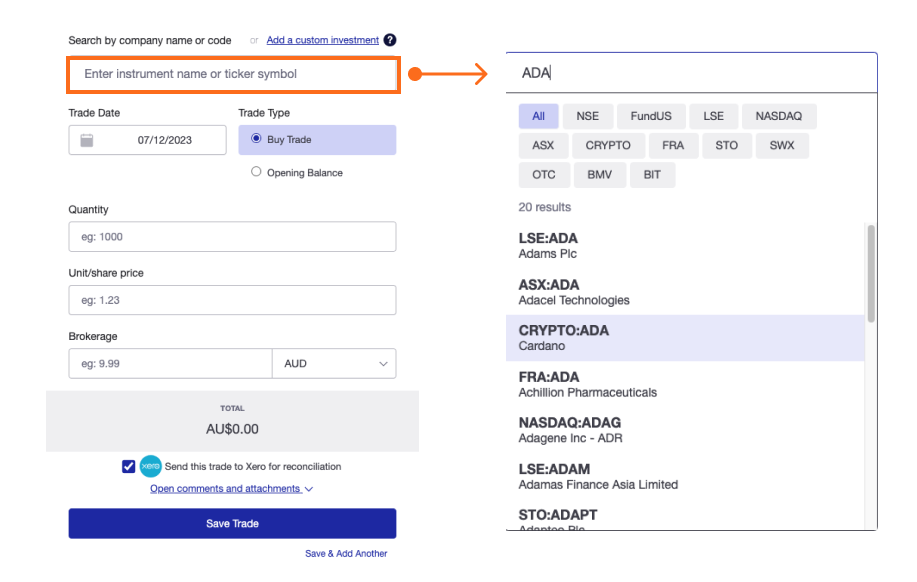Screen dimensions: 917x582
Task: Expand Open comments and attachments
Action: (x=231, y=489)
